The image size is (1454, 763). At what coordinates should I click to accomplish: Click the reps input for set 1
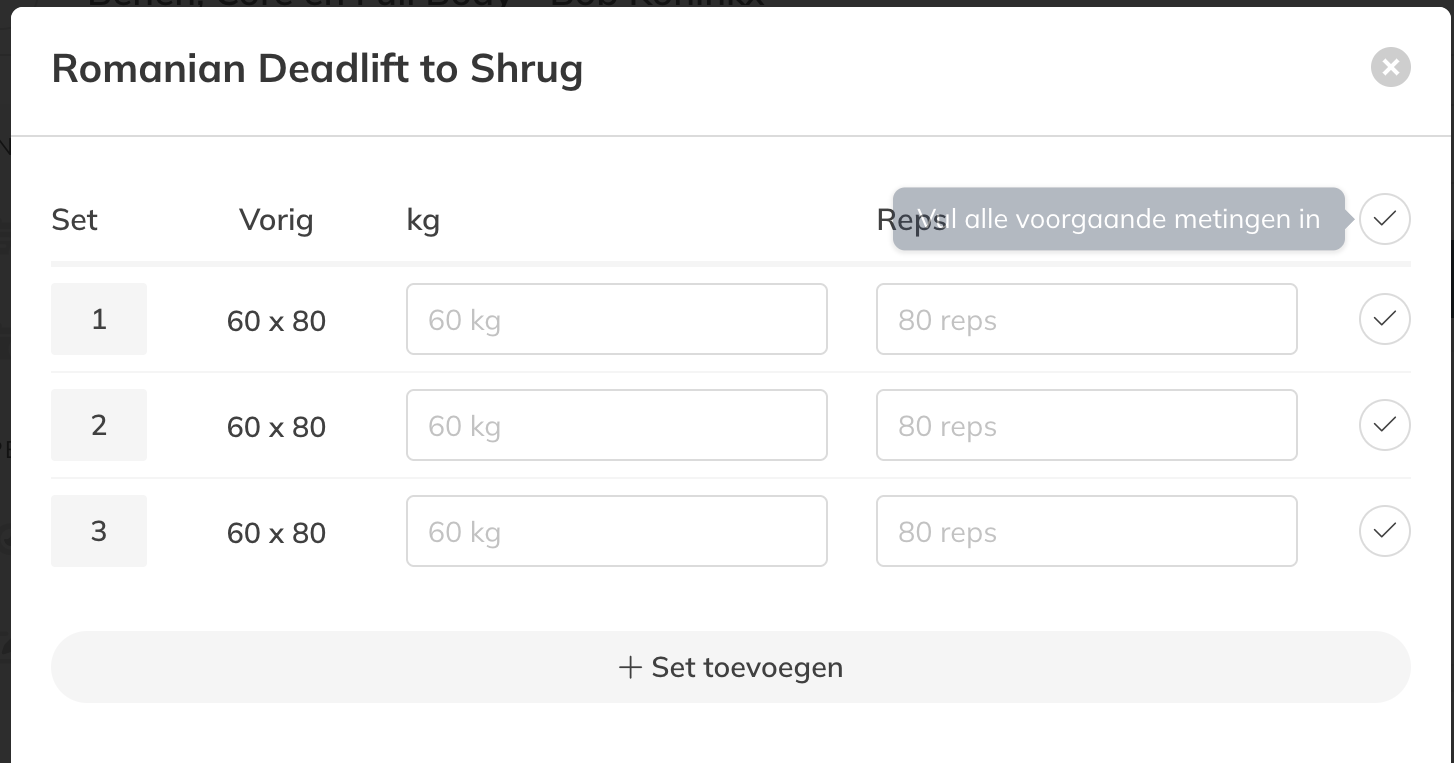click(1086, 319)
